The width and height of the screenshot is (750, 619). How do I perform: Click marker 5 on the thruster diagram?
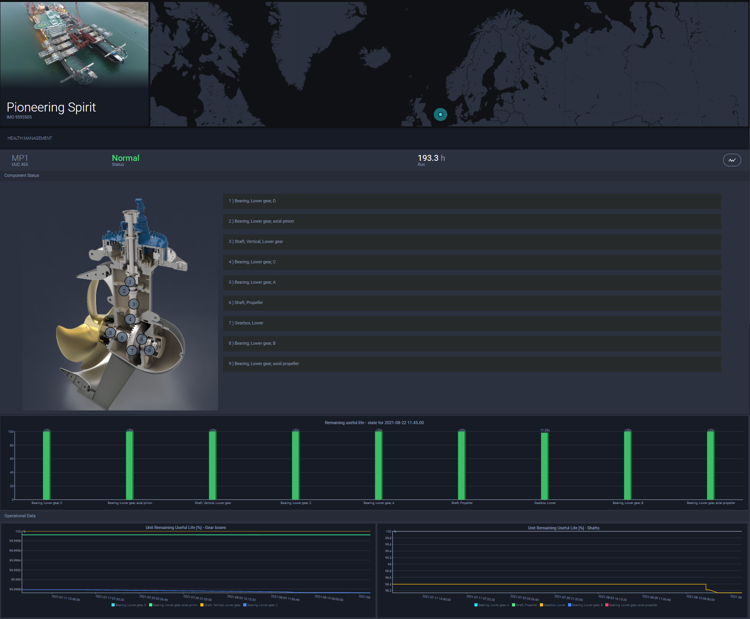(x=111, y=334)
